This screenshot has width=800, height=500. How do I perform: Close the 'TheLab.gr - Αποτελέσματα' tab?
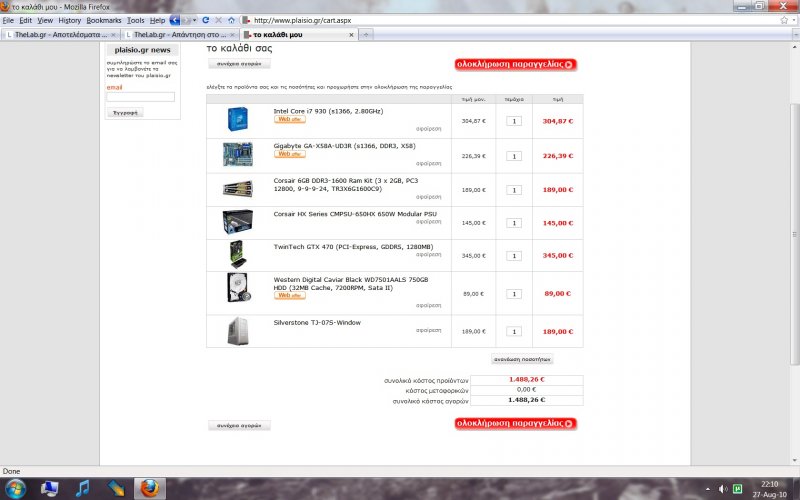(113, 35)
